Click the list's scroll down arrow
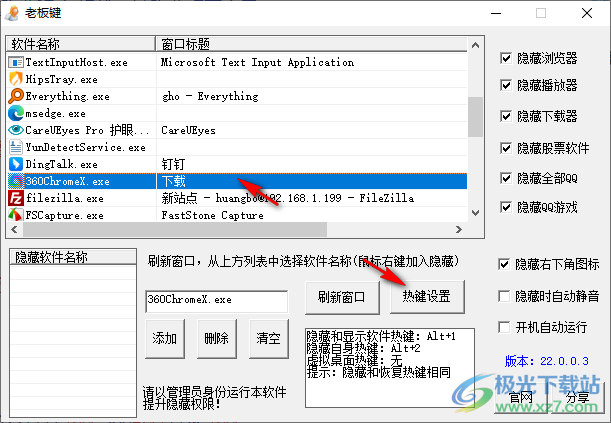 tap(475, 213)
